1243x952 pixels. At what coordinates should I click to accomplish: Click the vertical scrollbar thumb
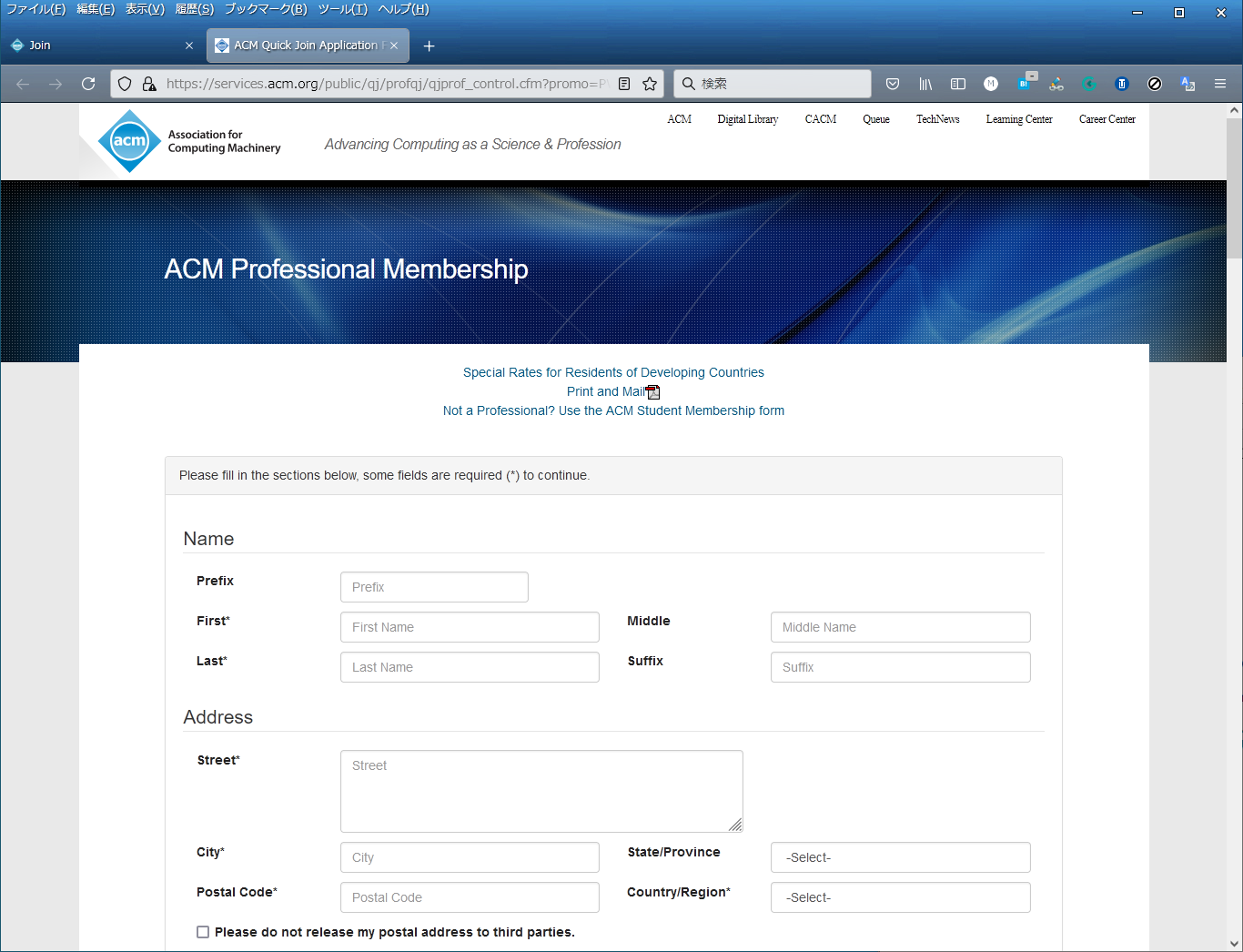point(1234,188)
